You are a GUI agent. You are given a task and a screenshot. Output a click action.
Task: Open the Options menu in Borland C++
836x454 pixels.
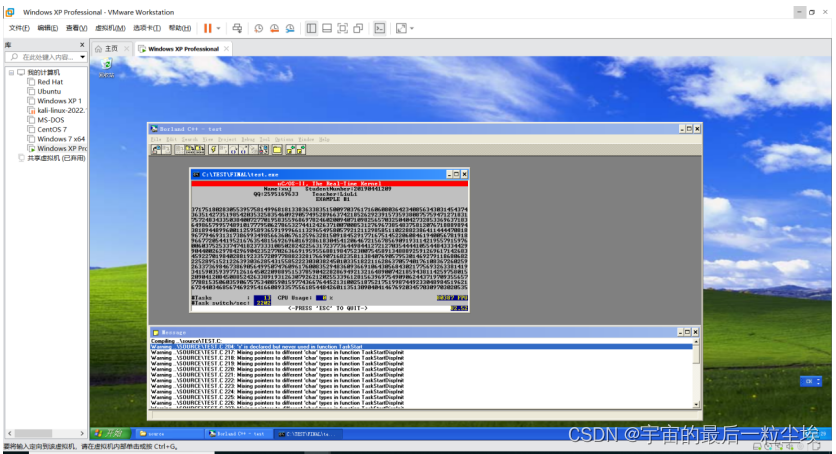pyautogui.click(x=284, y=140)
